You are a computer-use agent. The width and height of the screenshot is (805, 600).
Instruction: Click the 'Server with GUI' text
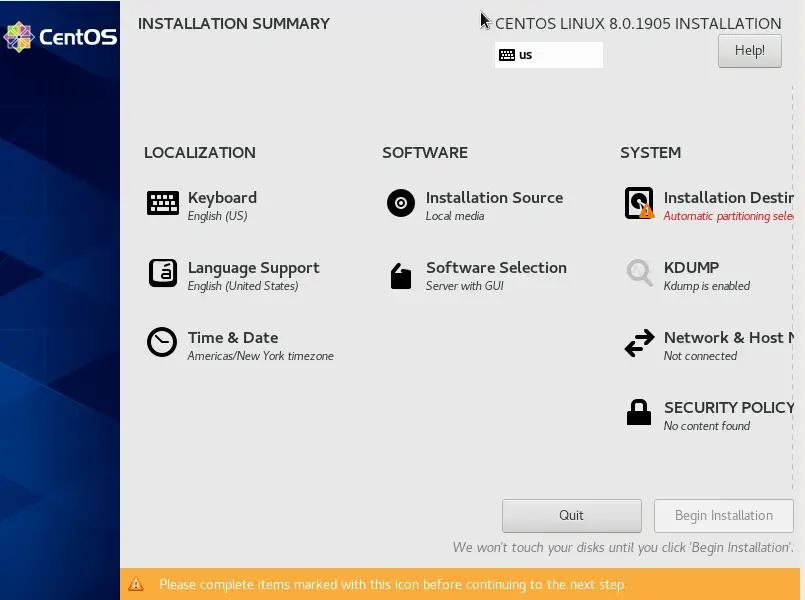465,286
